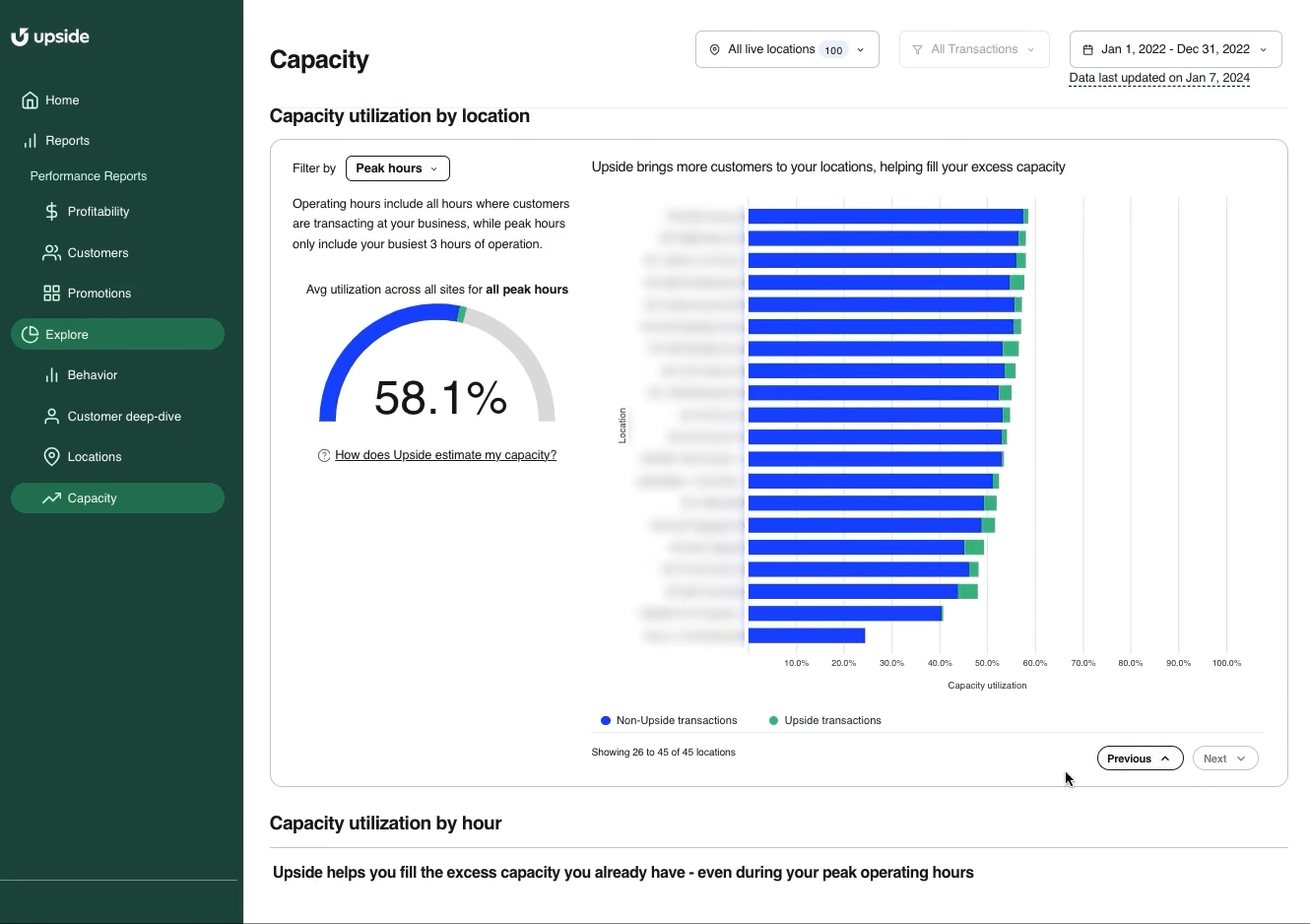Click the 58.1% utilization gauge

pos(437,364)
